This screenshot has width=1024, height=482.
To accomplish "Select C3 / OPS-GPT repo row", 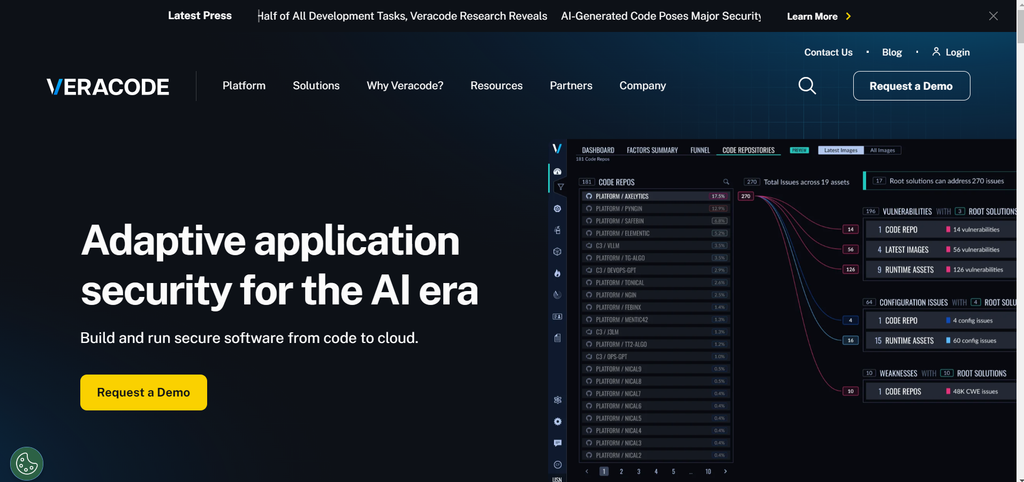I will pos(657,357).
